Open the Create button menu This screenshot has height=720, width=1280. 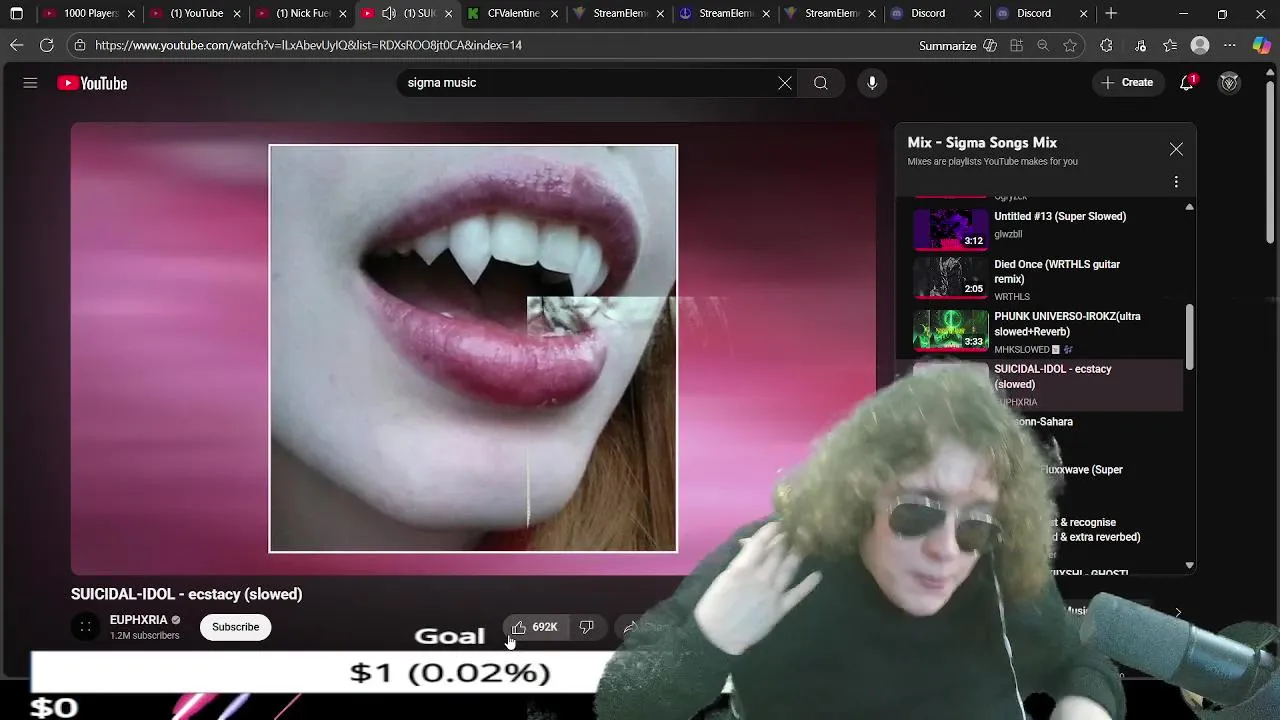[1127, 83]
